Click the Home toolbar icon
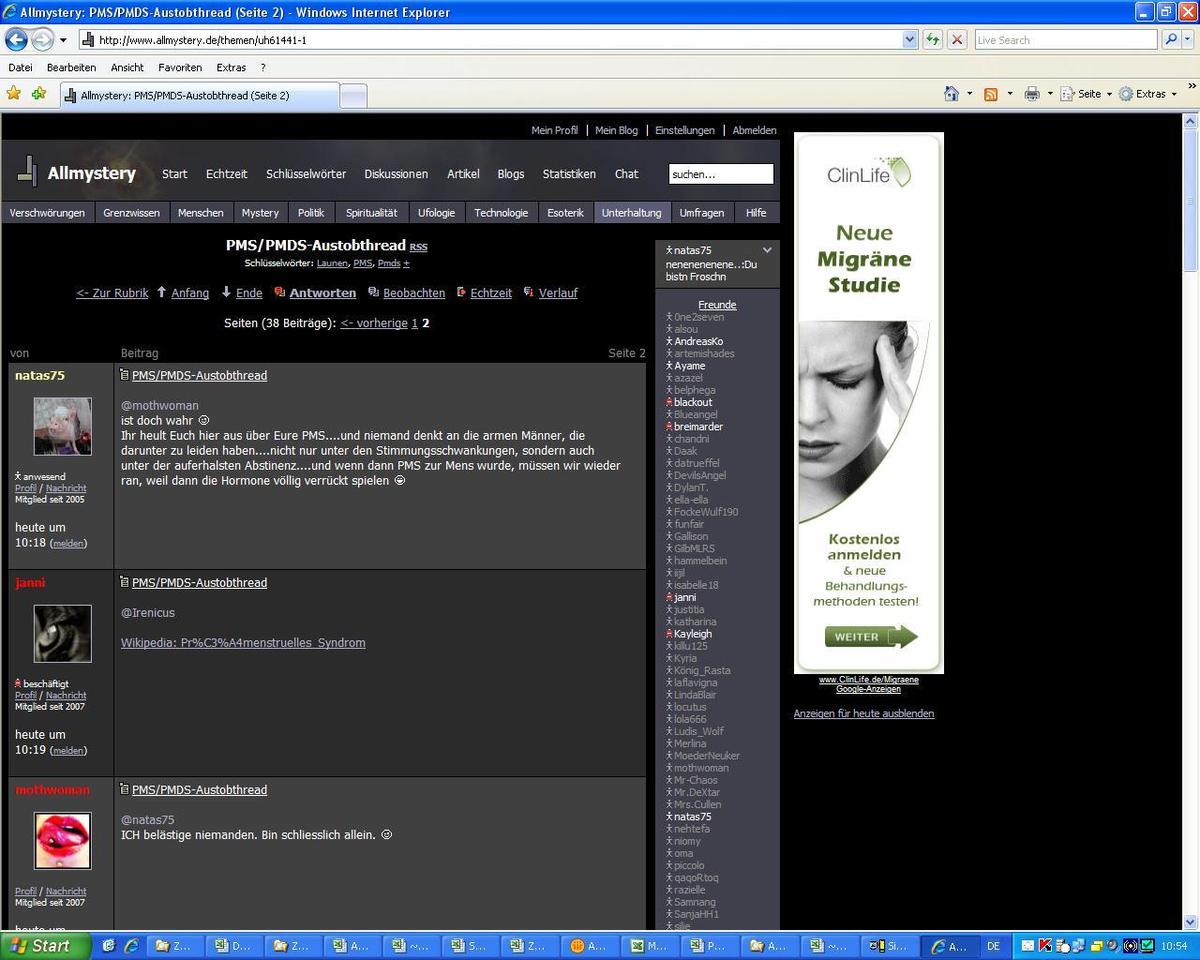The height and width of the screenshot is (960, 1200). (951, 94)
